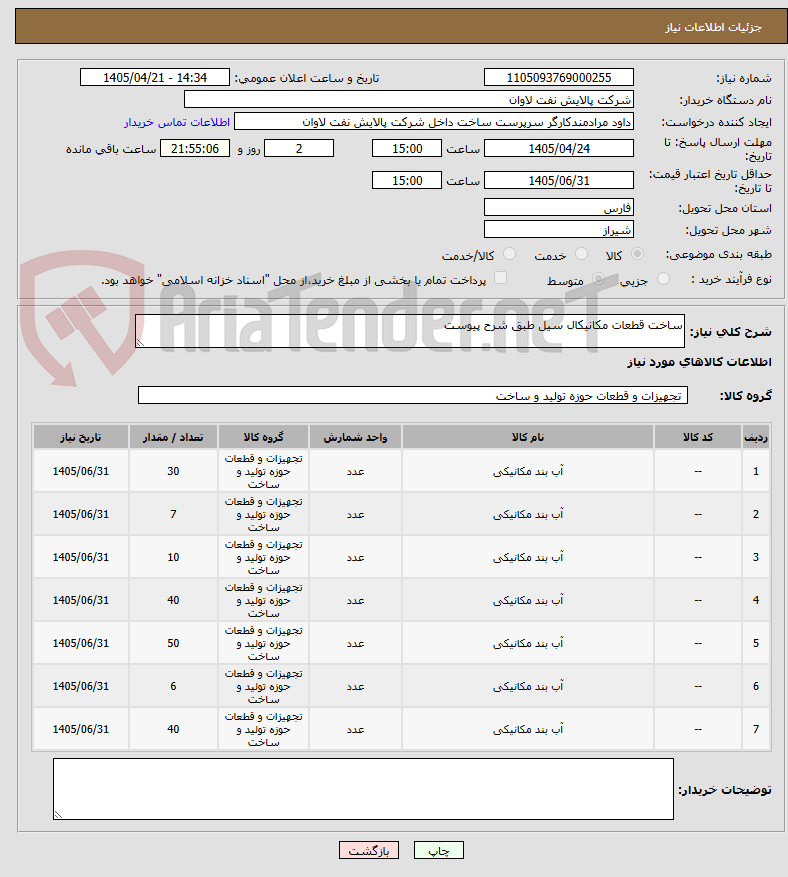Viewport: 788px width, 877px height.
Task: Click the واحد شمارش column header
Action: [355, 437]
